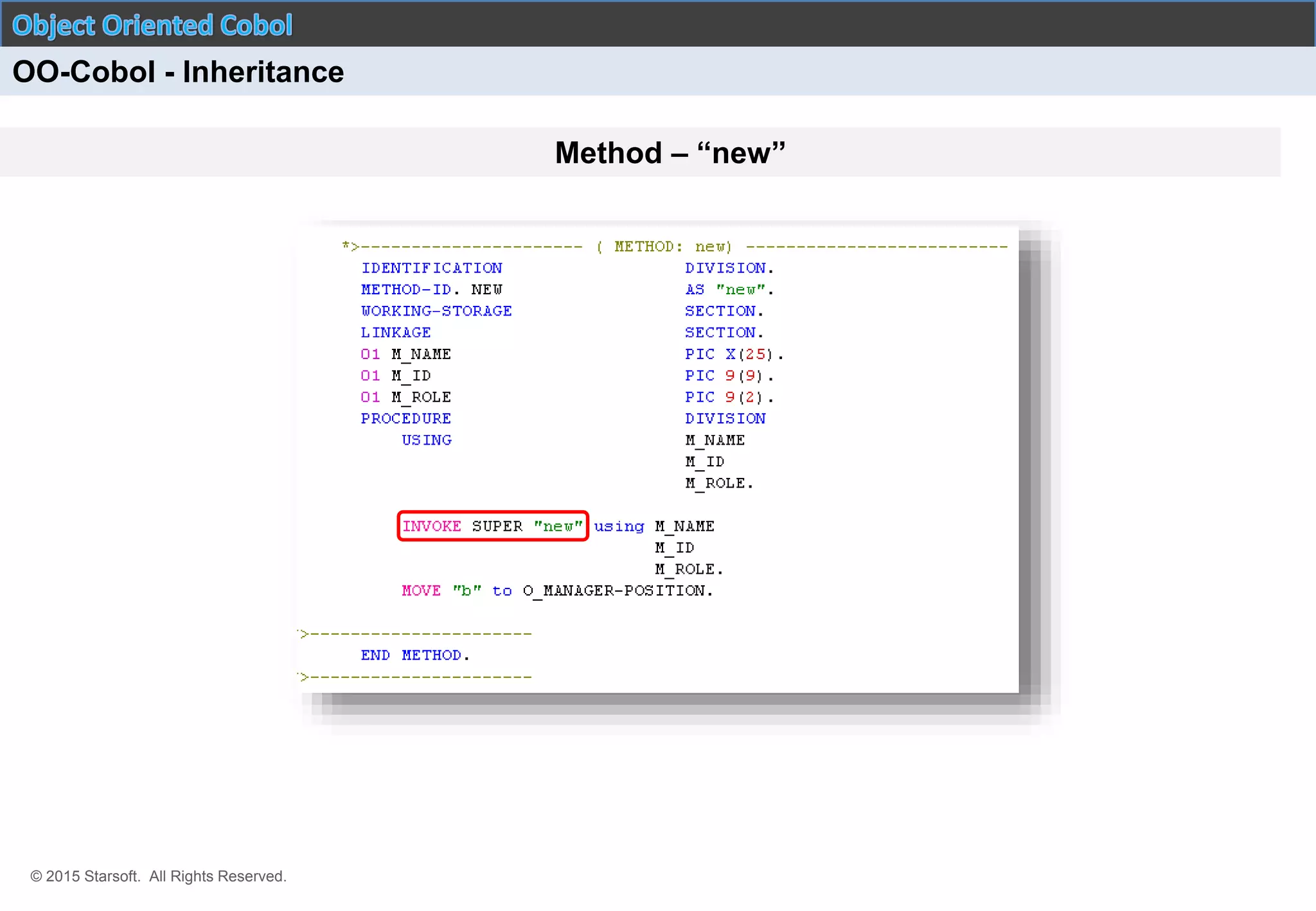Click the 'Method – "new"' slide title
Screen dimensions: 1316x911
coord(670,153)
